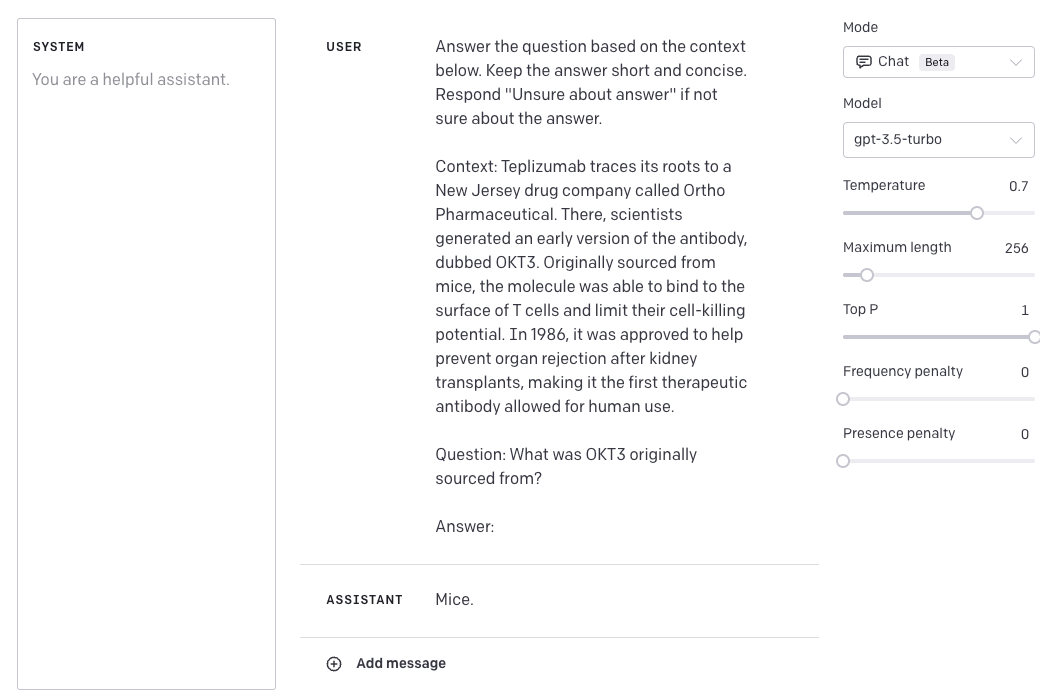Expand the Mode dropdown chevron

pyautogui.click(x=1016, y=62)
